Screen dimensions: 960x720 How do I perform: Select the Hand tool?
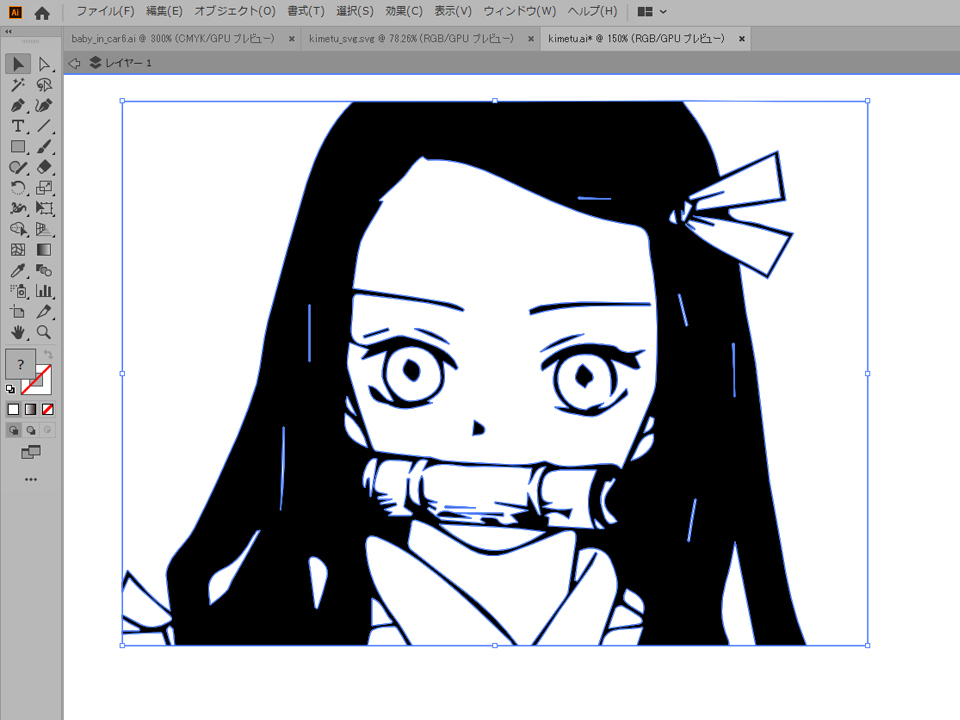18,332
